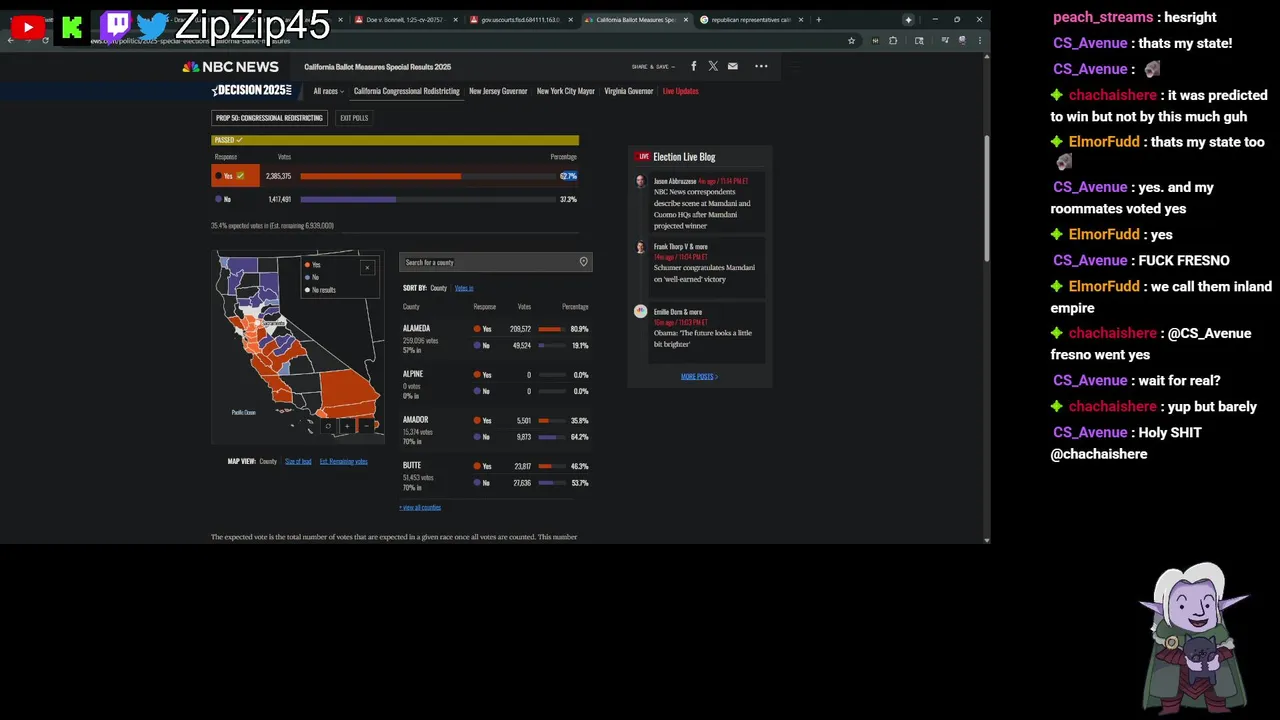This screenshot has height=720, width=1280.
Task: Bookmark this page with the star icon
Action: coord(851,41)
